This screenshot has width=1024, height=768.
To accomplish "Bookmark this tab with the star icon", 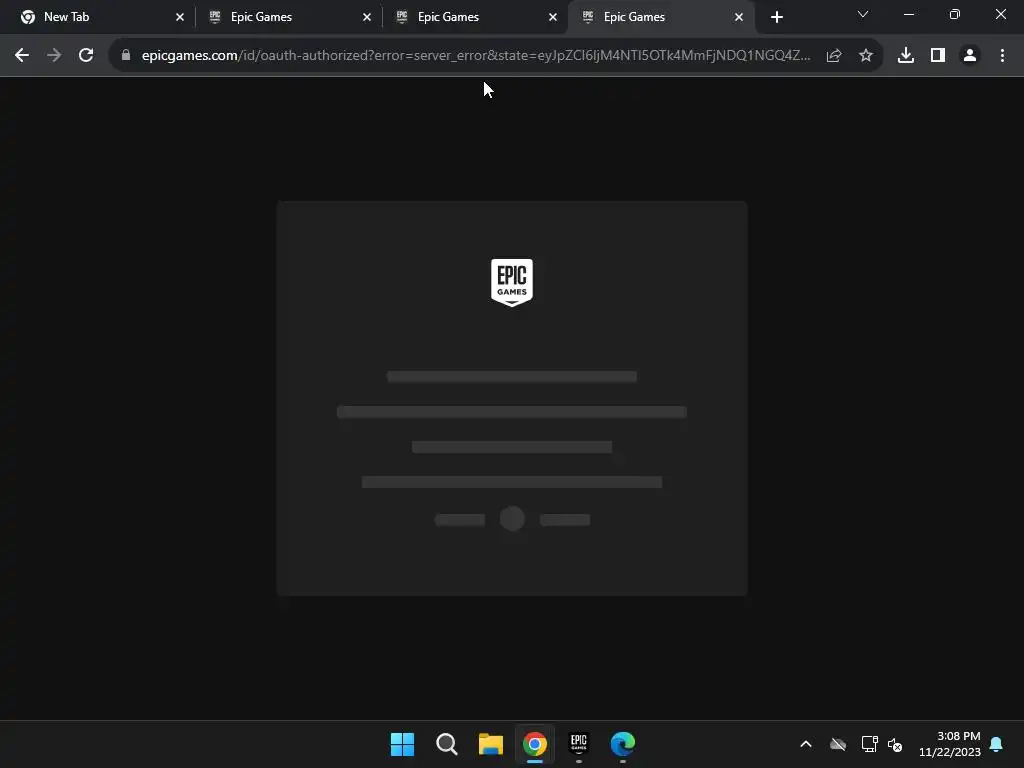I will 866,56.
